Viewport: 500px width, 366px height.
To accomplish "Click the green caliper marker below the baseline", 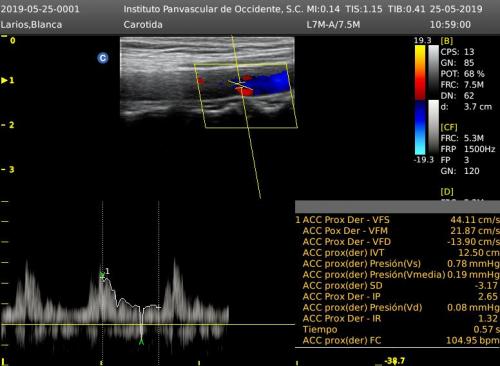I will click(x=141, y=342).
